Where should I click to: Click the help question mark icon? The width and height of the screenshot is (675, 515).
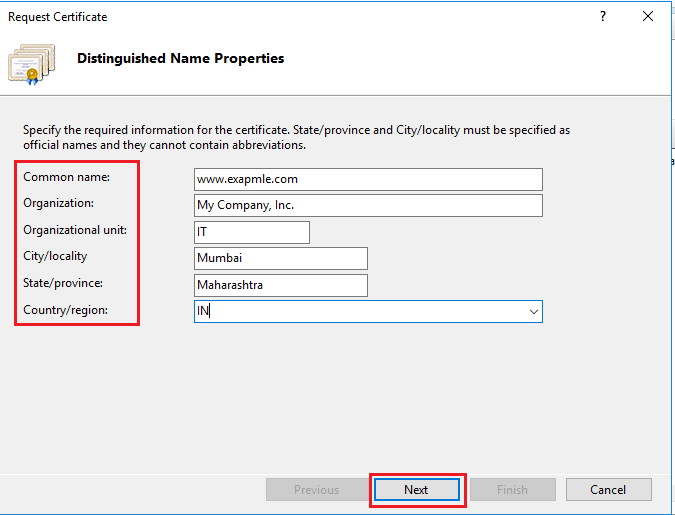tap(603, 16)
